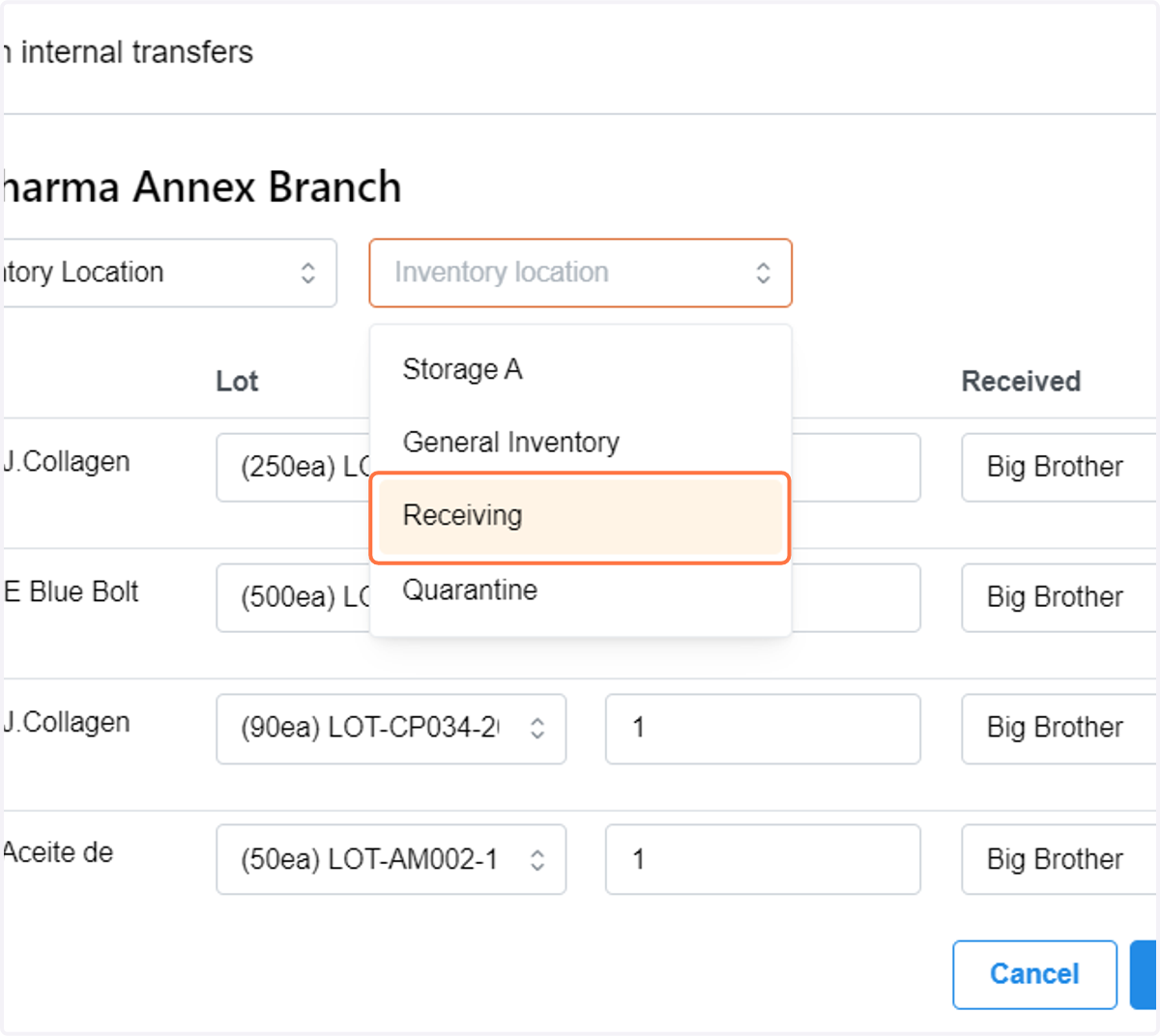Click quantity field in LOT-AM002 row
The image size is (1160, 1036).
tap(763, 859)
